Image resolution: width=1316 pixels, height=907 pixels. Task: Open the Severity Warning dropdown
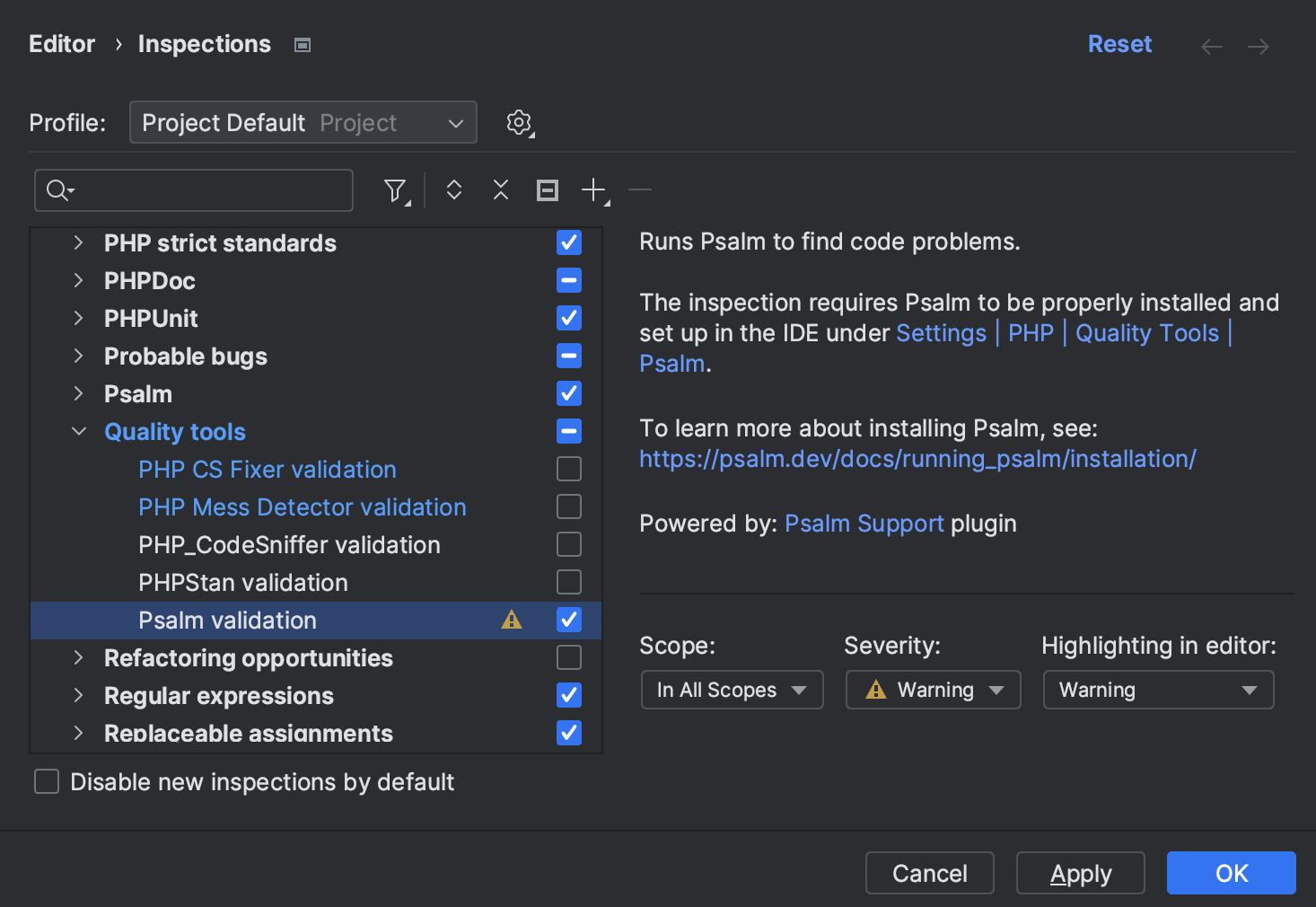click(933, 690)
